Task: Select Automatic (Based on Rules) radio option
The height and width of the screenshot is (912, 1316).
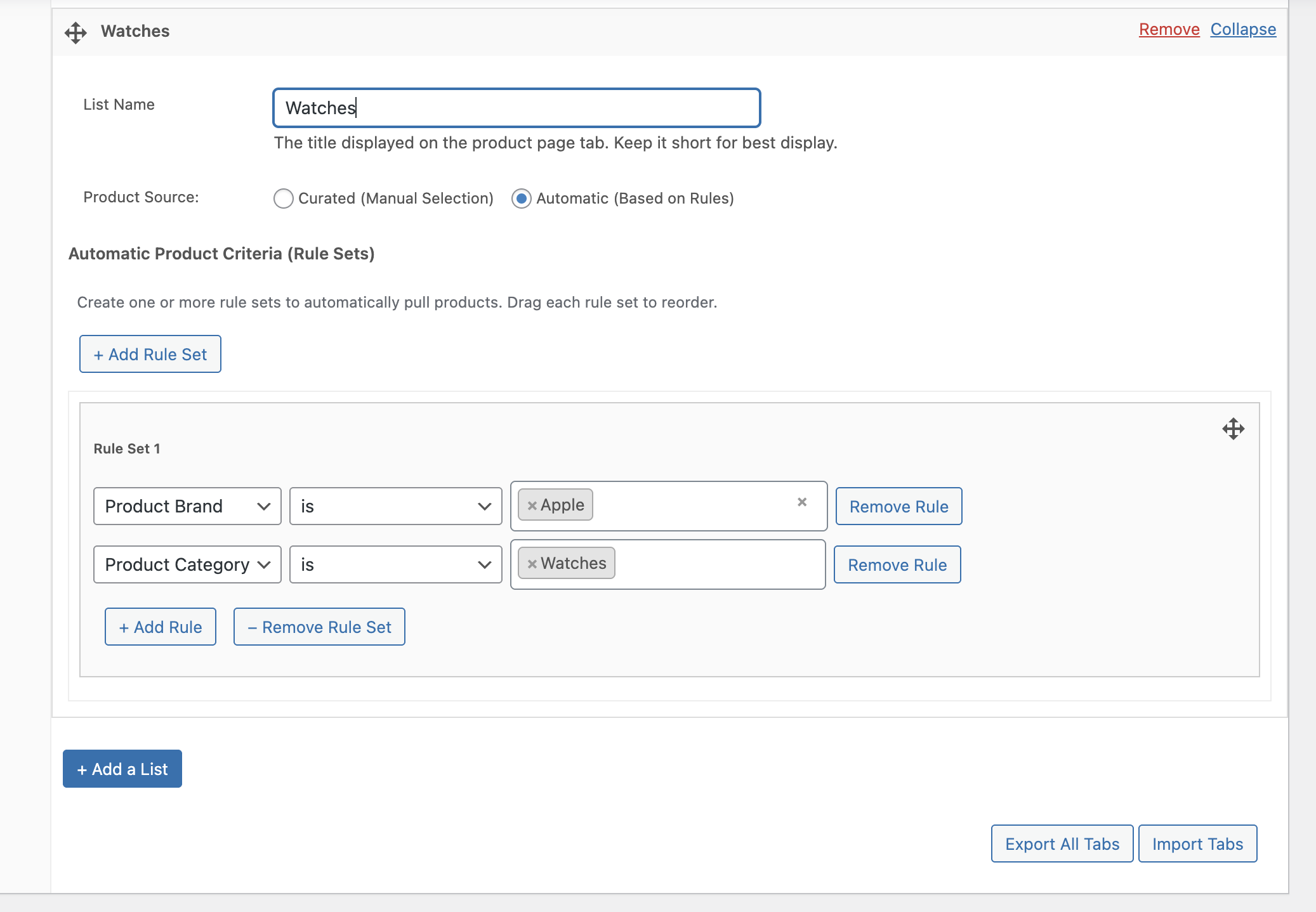Action: pos(521,199)
